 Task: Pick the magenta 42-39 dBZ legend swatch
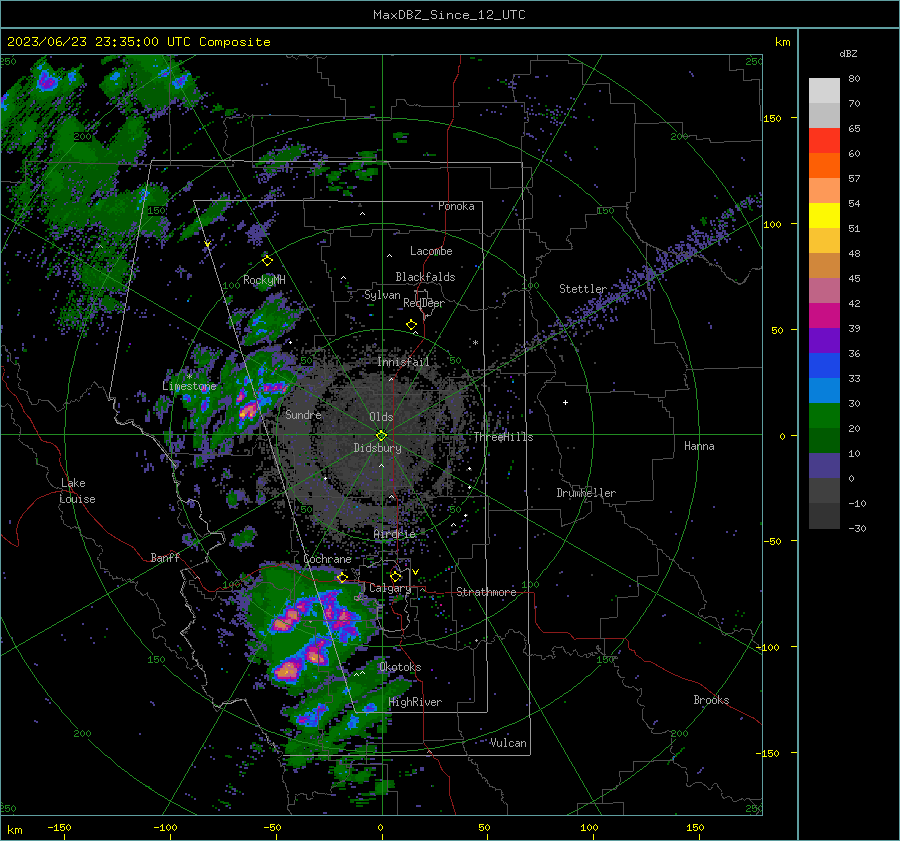pos(824,316)
